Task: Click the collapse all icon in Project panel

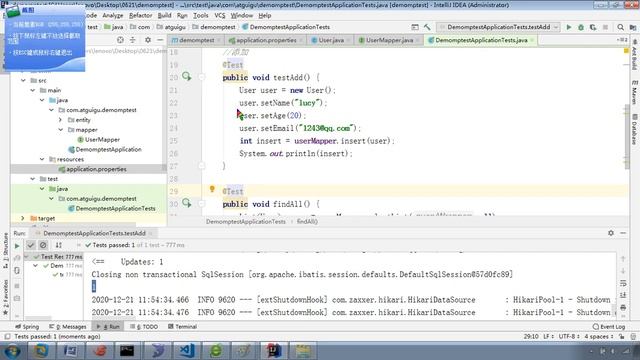Action: click(x=133, y=40)
